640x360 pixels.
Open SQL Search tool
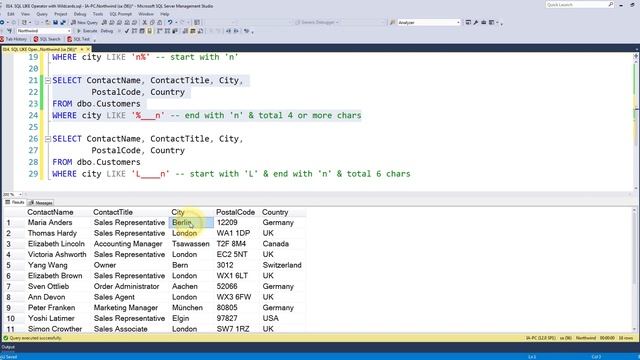pos(47,39)
